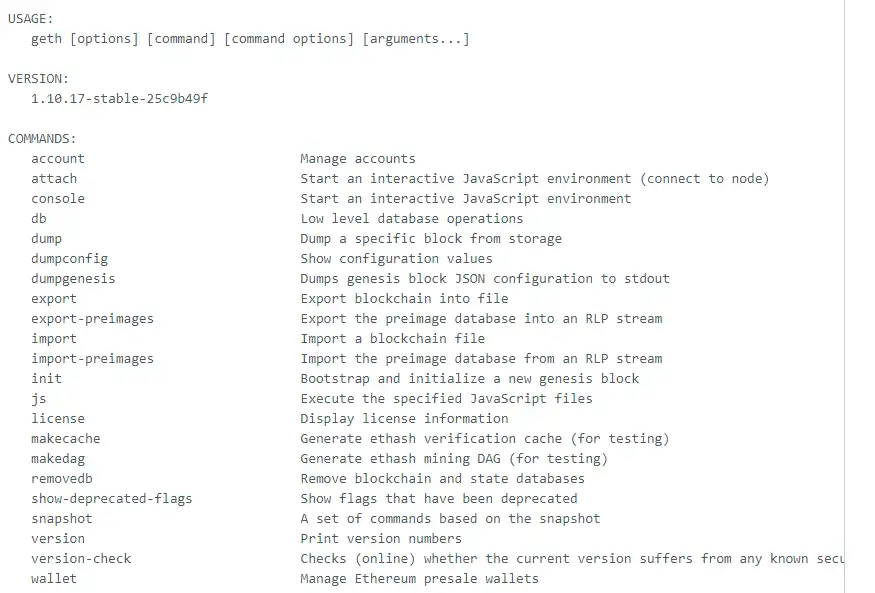The width and height of the screenshot is (875, 593).
Task: Click the 'dumpgenesis' command text
Action: point(73,278)
